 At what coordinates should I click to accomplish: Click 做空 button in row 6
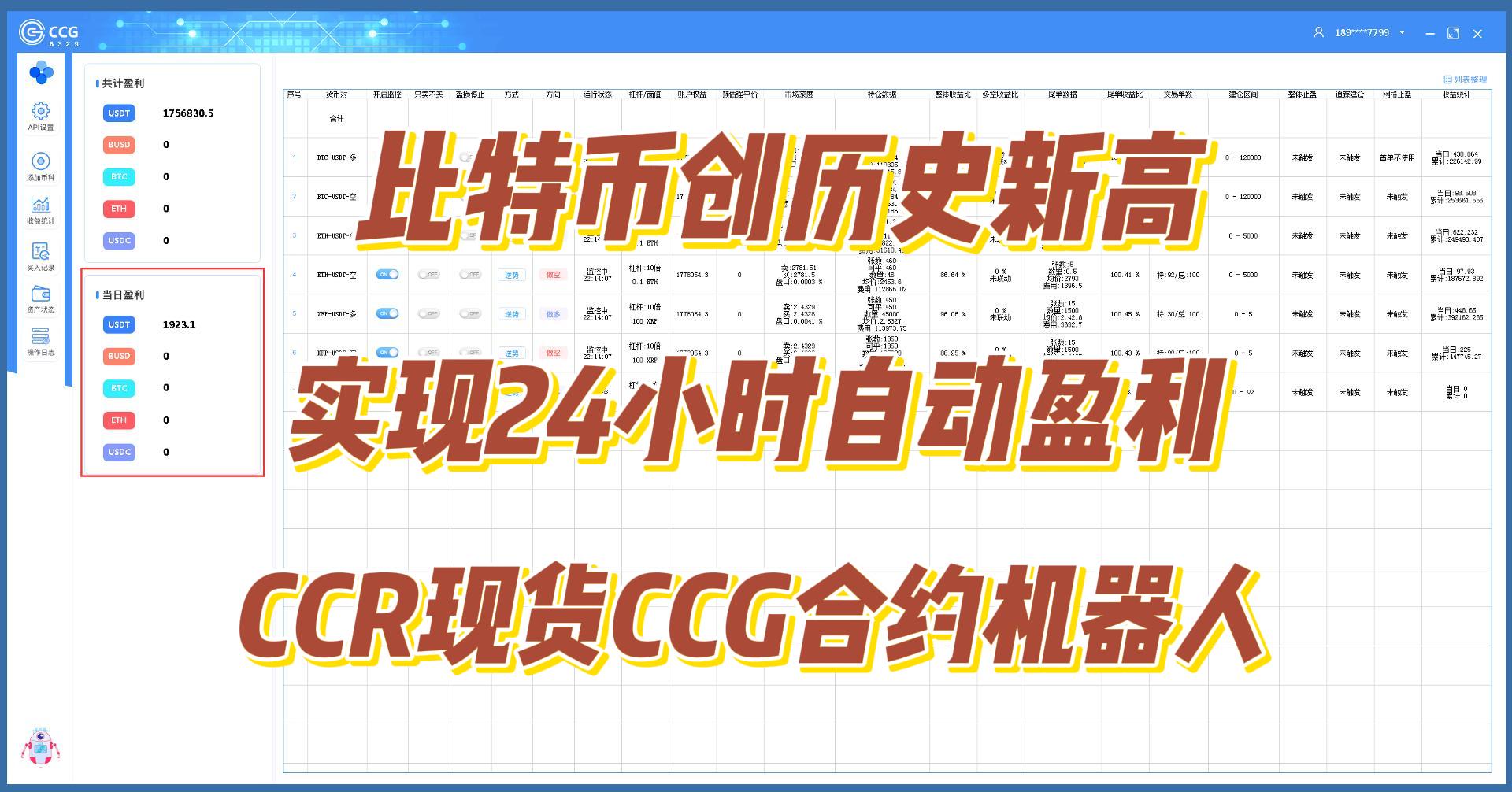pyautogui.click(x=553, y=353)
